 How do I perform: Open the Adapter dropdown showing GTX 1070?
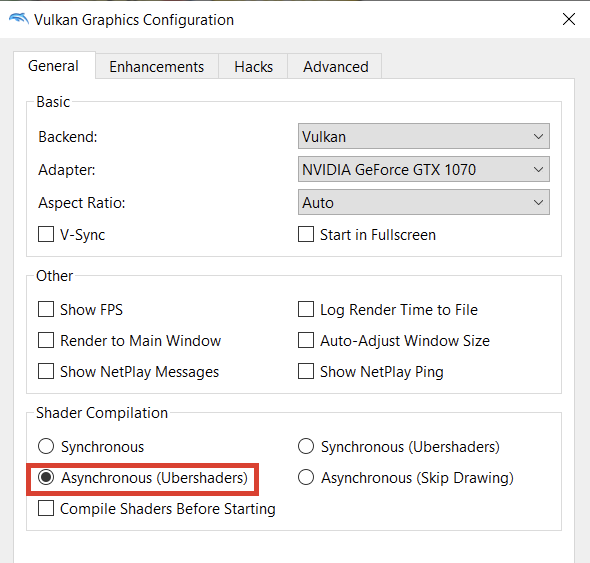[424, 169]
